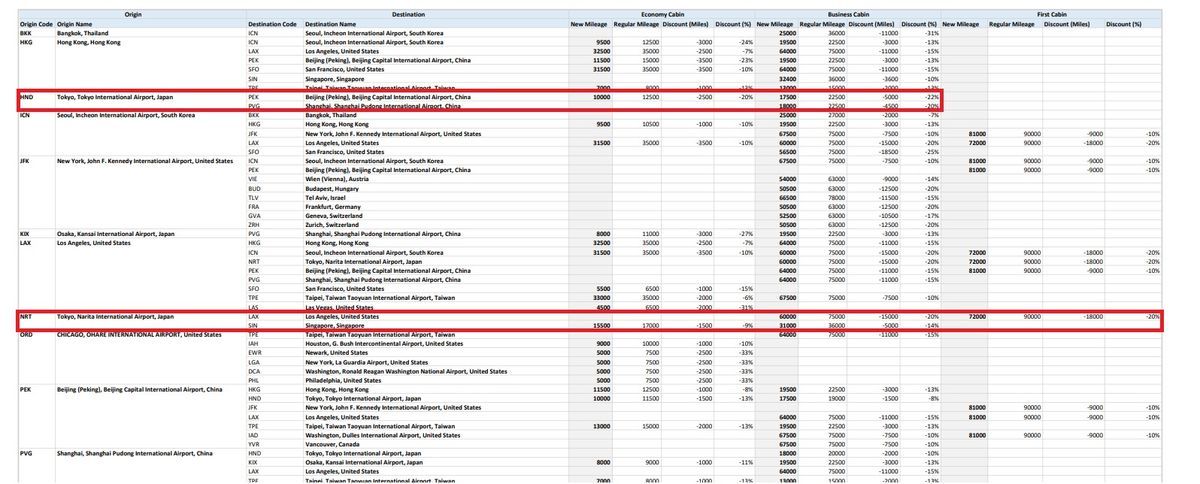Viewport: 1200px width, 484px height.
Task: Click the 'Economy Cabin' header cell
Action: 661,15
